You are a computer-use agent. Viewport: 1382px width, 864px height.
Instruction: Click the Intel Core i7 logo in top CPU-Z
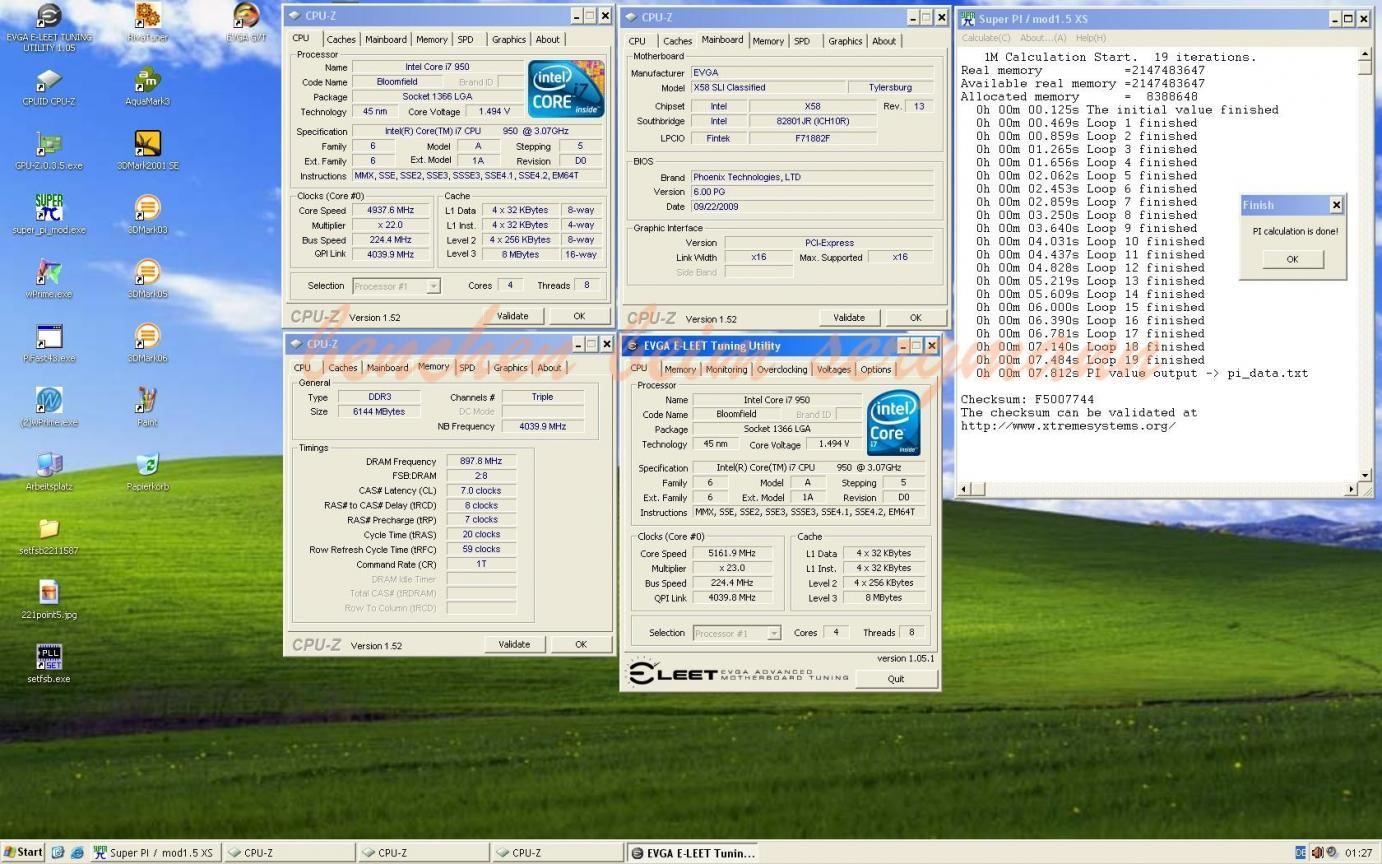click(x=566, y=89)
